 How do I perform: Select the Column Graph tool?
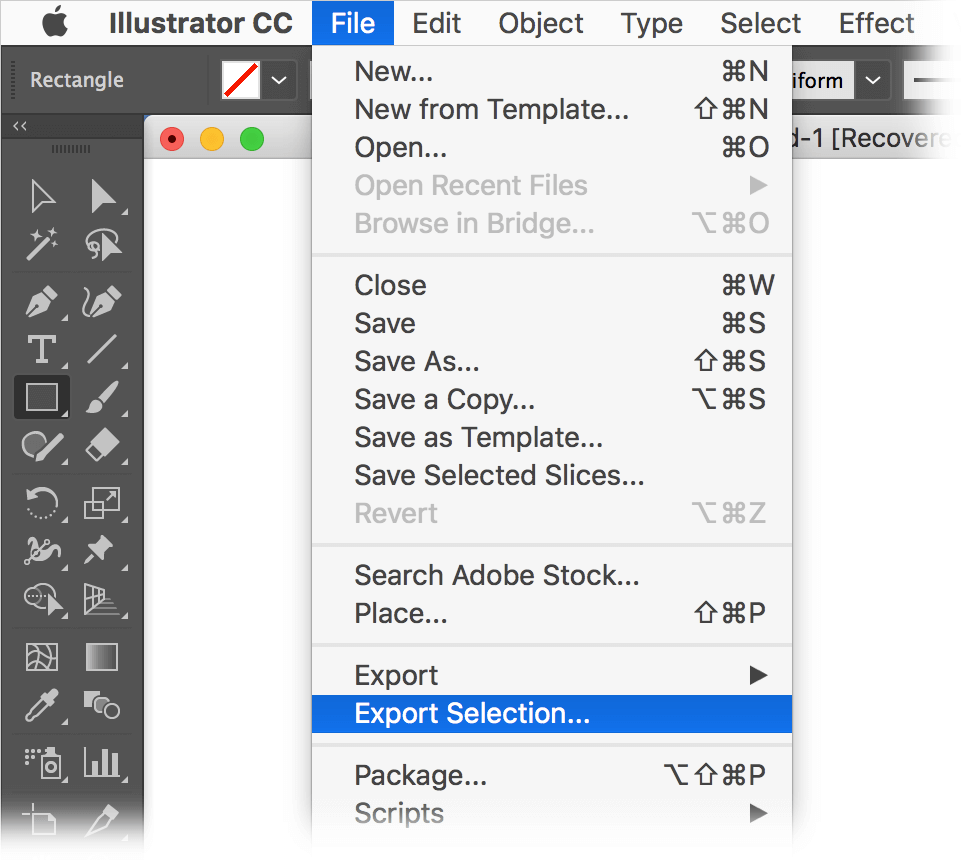(x=102, y=763)
